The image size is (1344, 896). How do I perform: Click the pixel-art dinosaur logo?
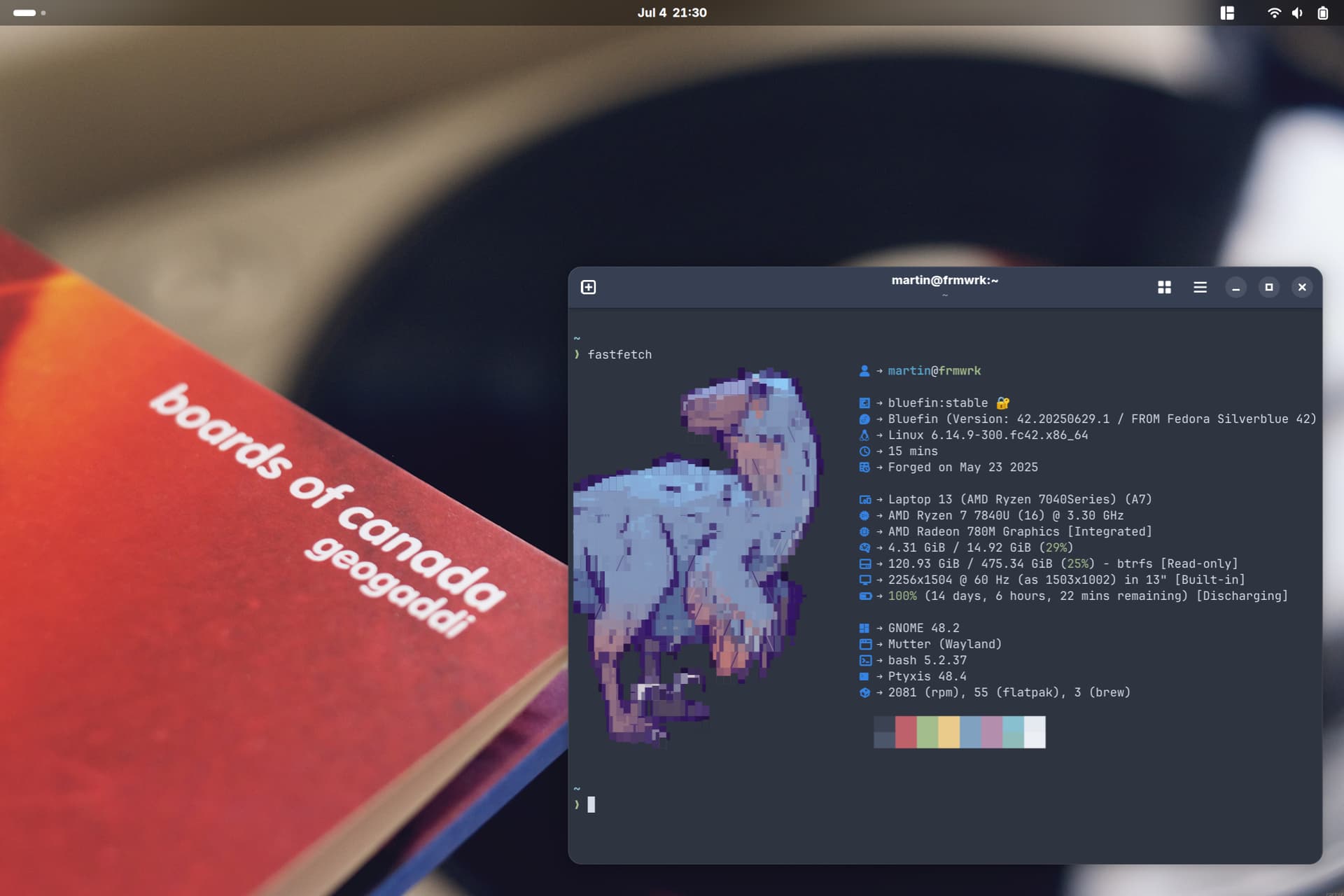696,556
